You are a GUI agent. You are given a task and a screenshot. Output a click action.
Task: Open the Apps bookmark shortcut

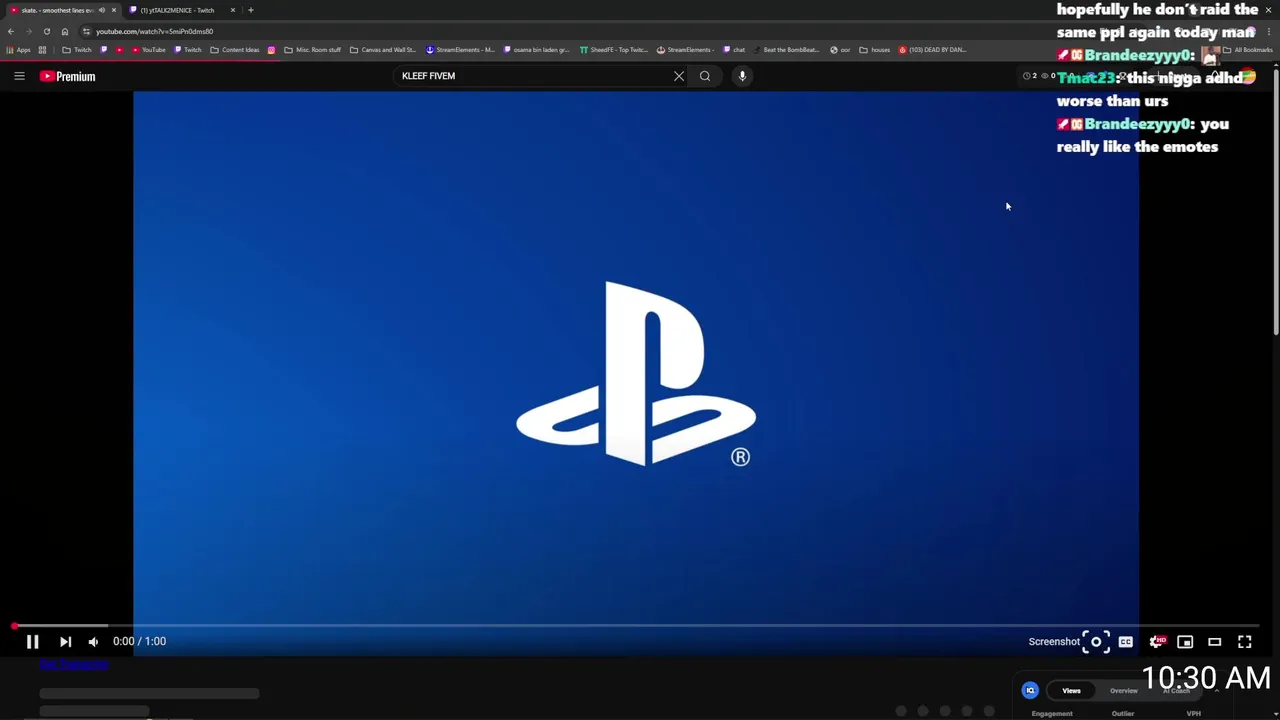click(18, 50)
